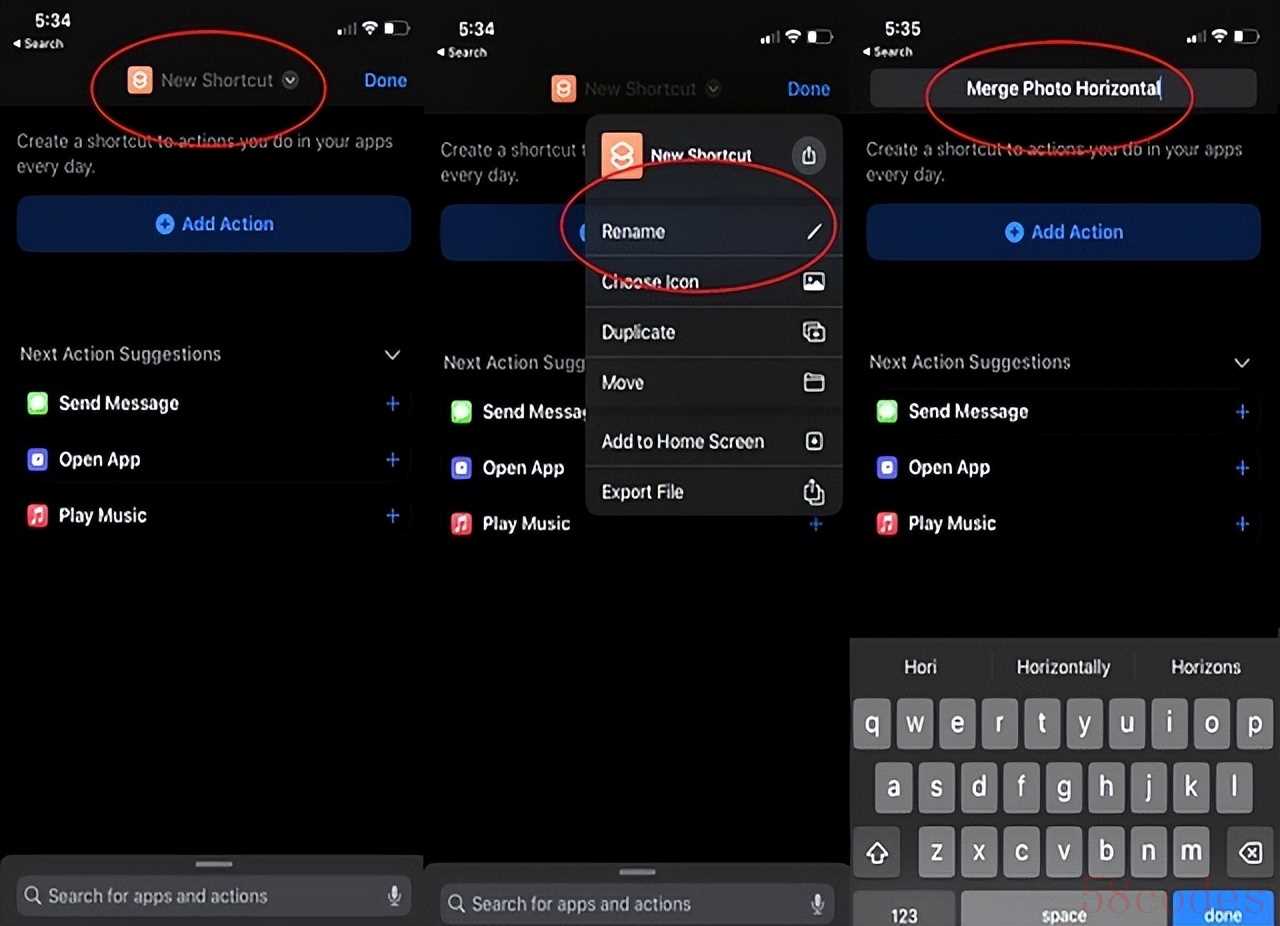Tap Play Music's red icon in first phone screen
The image size is (1280, 926).
(37, 516)
